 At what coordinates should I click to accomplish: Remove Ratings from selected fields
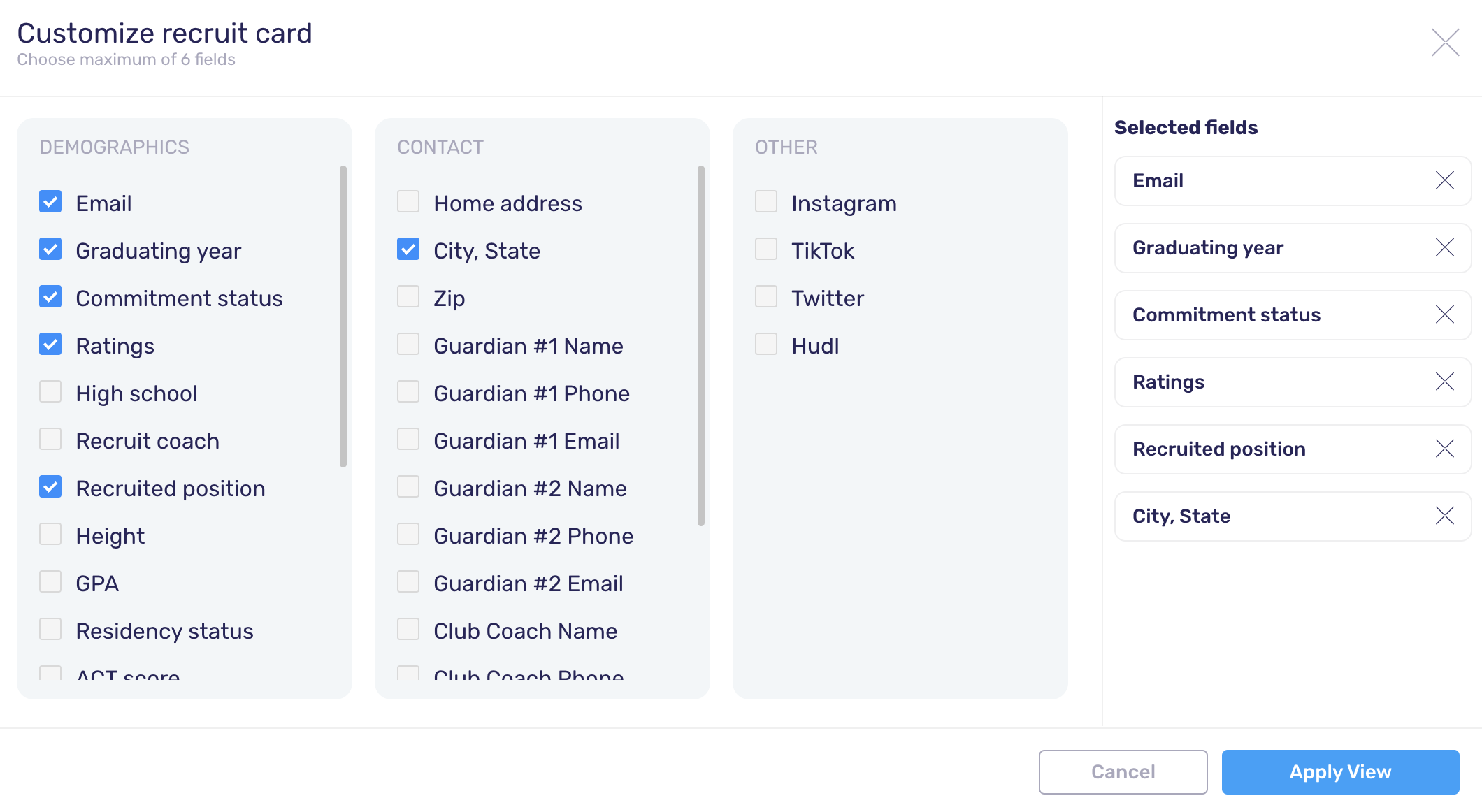tap(1444, 382)
